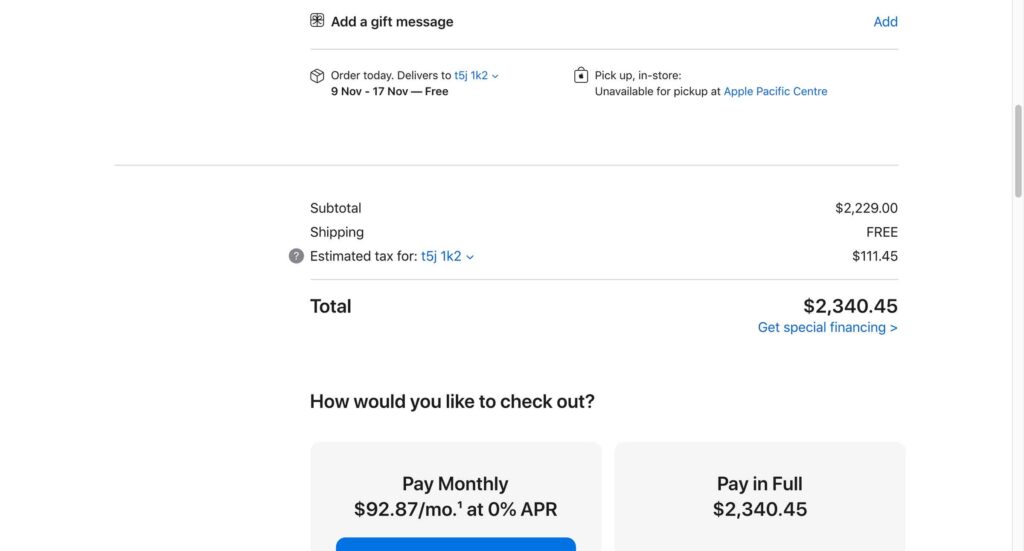Click the gift box icon
This screenshot has width=1024, height=551.
click(x=317, y=21)
